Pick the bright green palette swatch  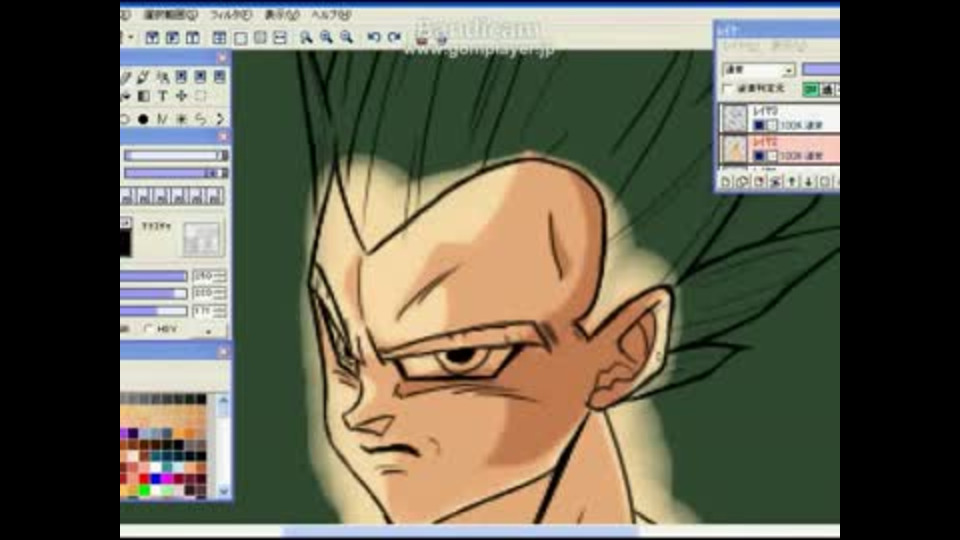coord(144,490)
